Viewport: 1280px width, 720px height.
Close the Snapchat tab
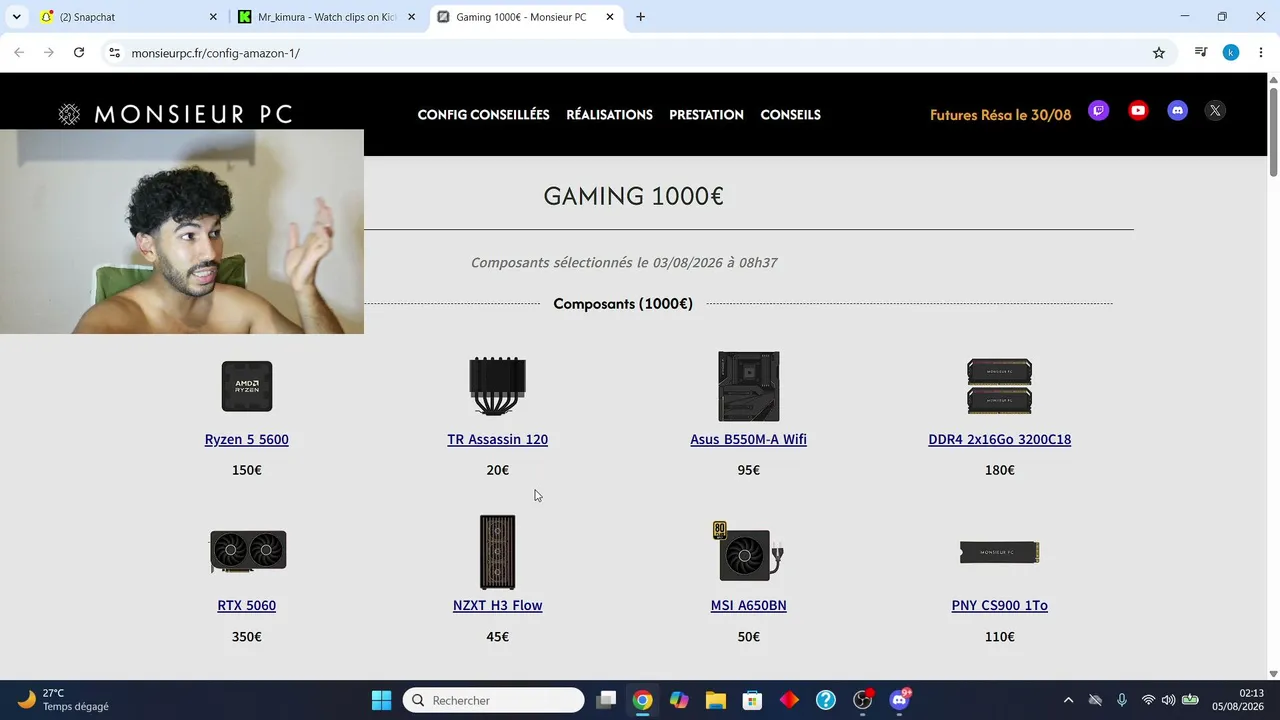coord(213,17)
